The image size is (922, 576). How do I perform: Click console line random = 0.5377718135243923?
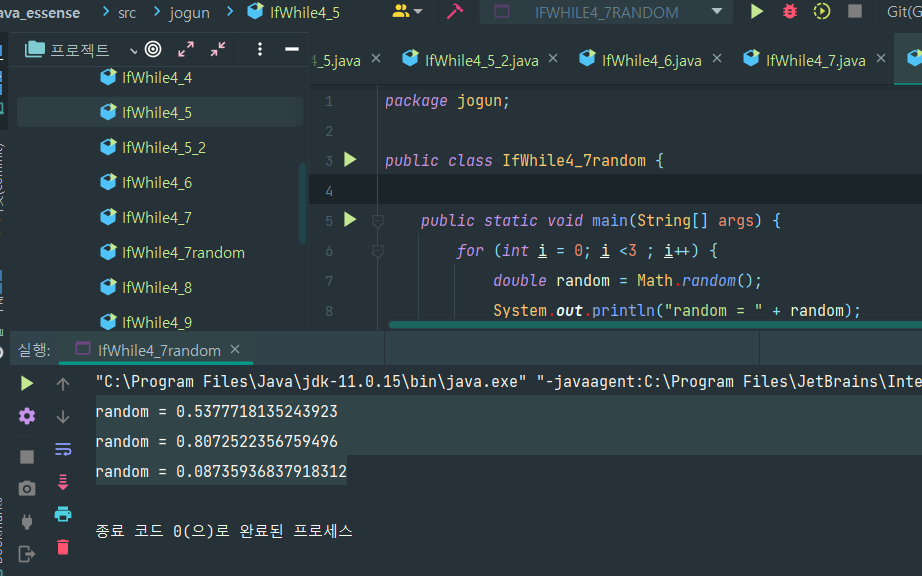pos(216,411)
